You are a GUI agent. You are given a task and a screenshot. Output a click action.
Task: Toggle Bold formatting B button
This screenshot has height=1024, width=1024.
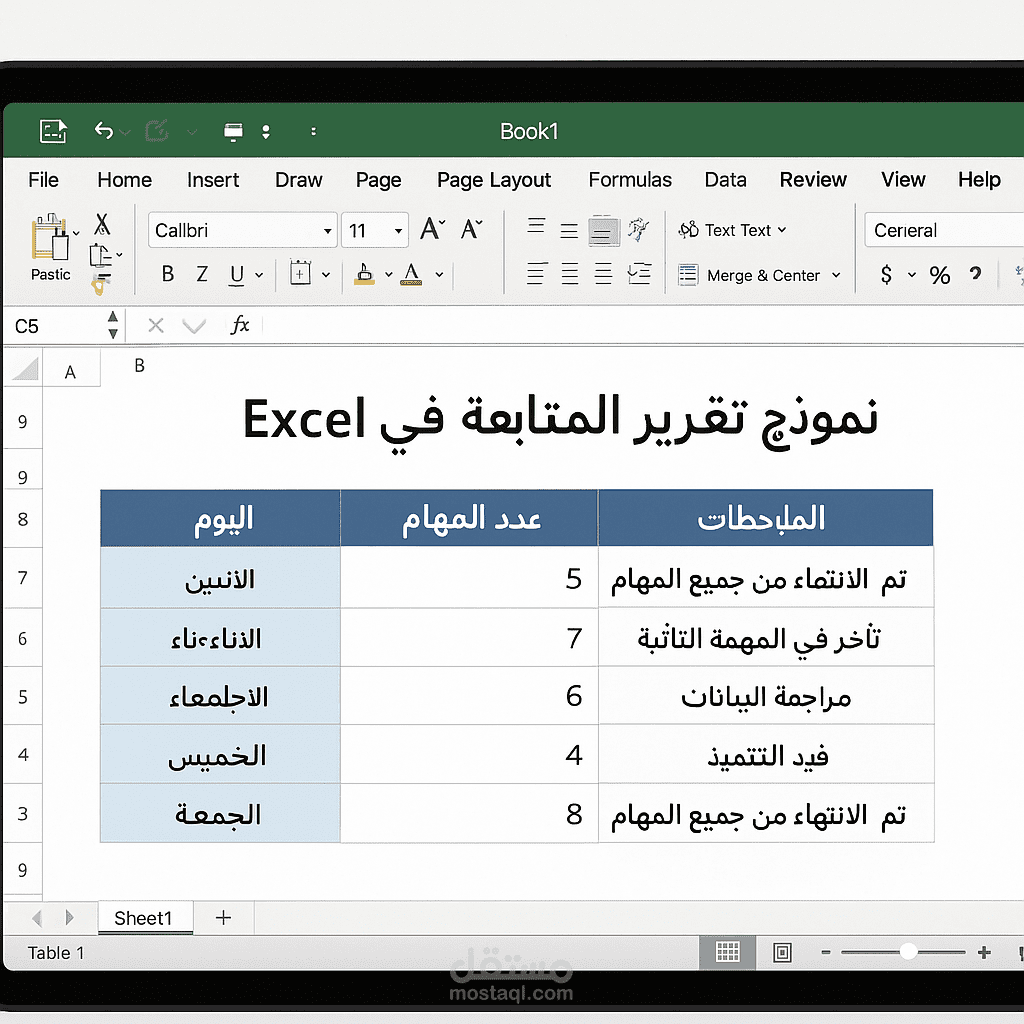pyautogui.click(x=168, y=274)
